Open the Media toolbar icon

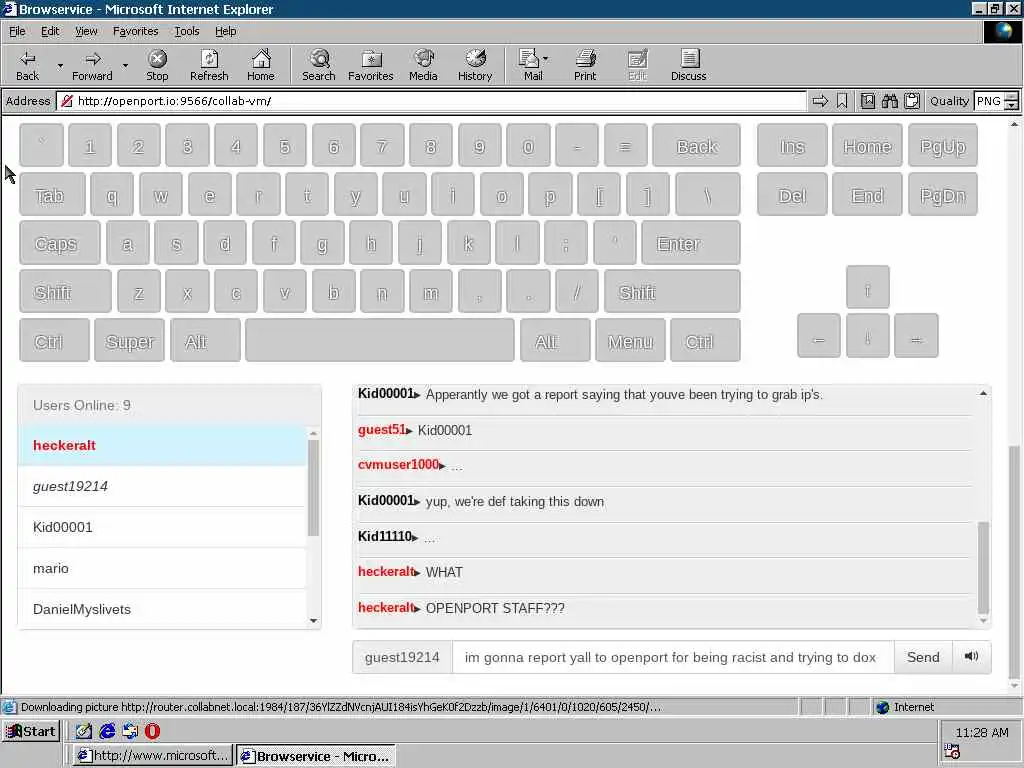tap(423, 65)
